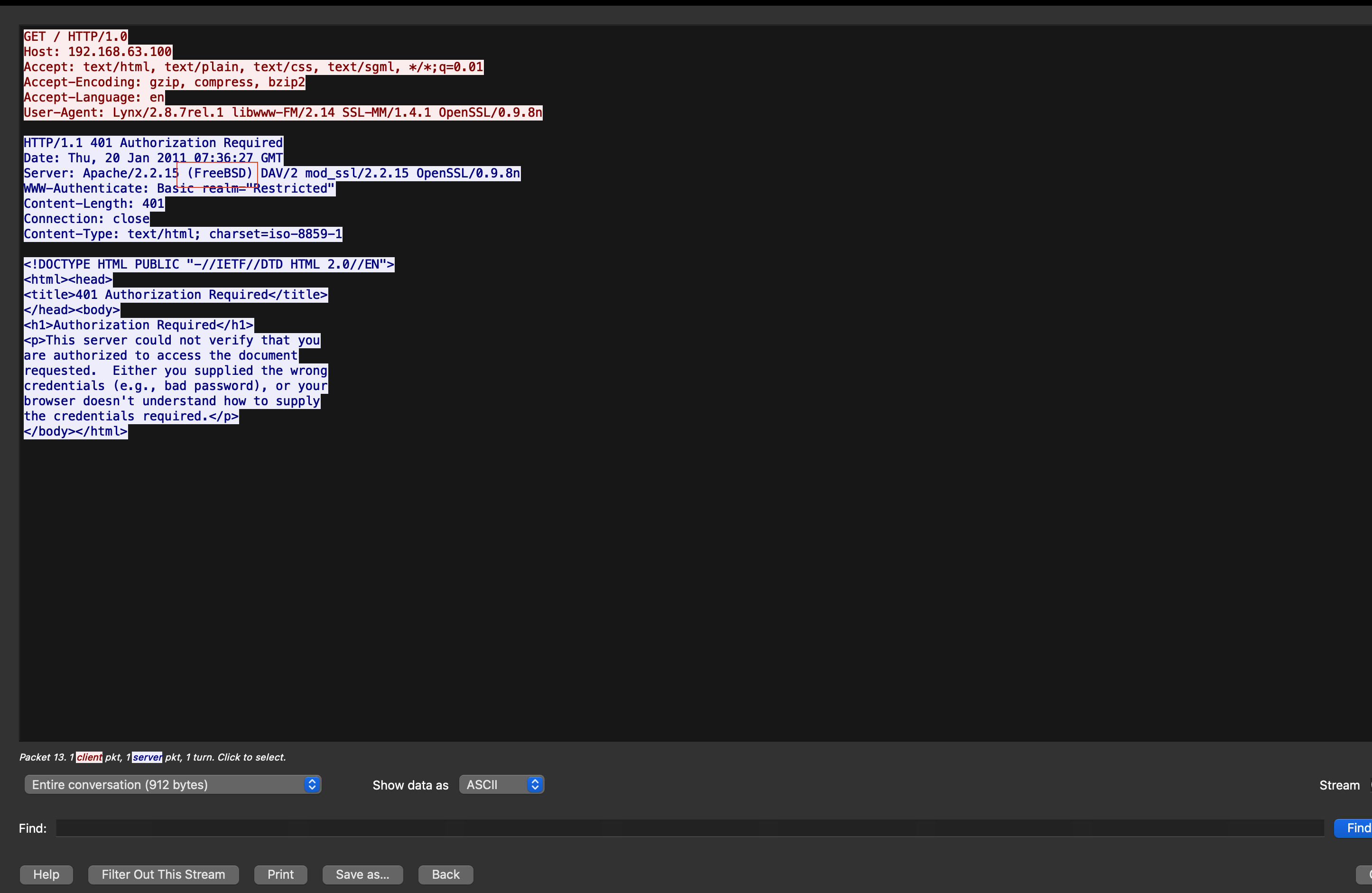This screenshot has width=1372, height=893.
Task: Click the User-Agent Lynx header line
Action: [x=282, y=112]
